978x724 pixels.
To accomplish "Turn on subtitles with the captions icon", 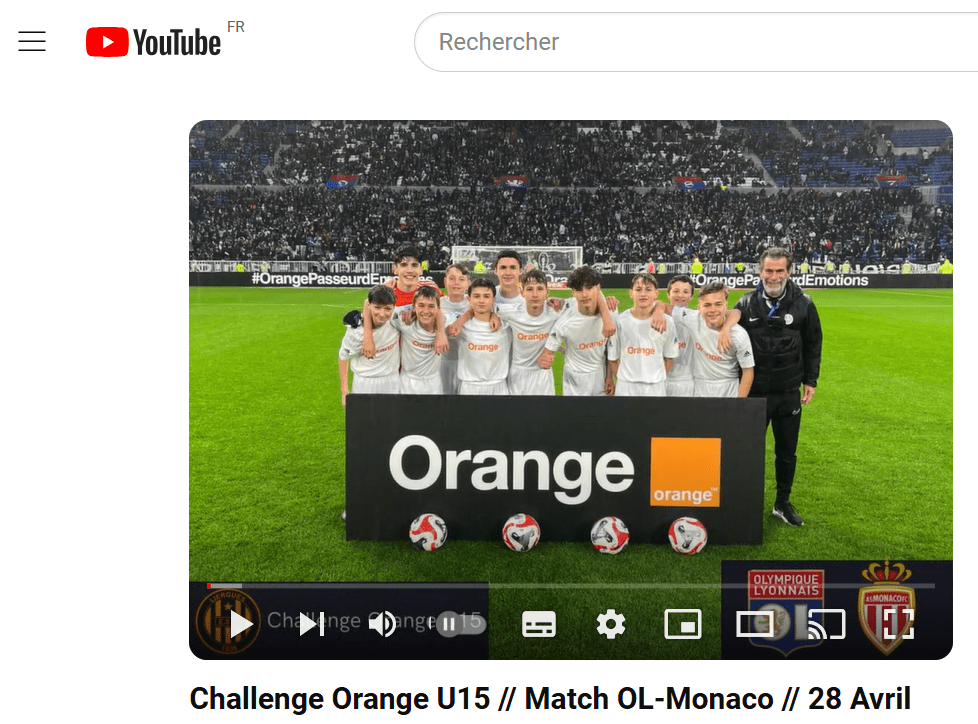I will (539, 624).
